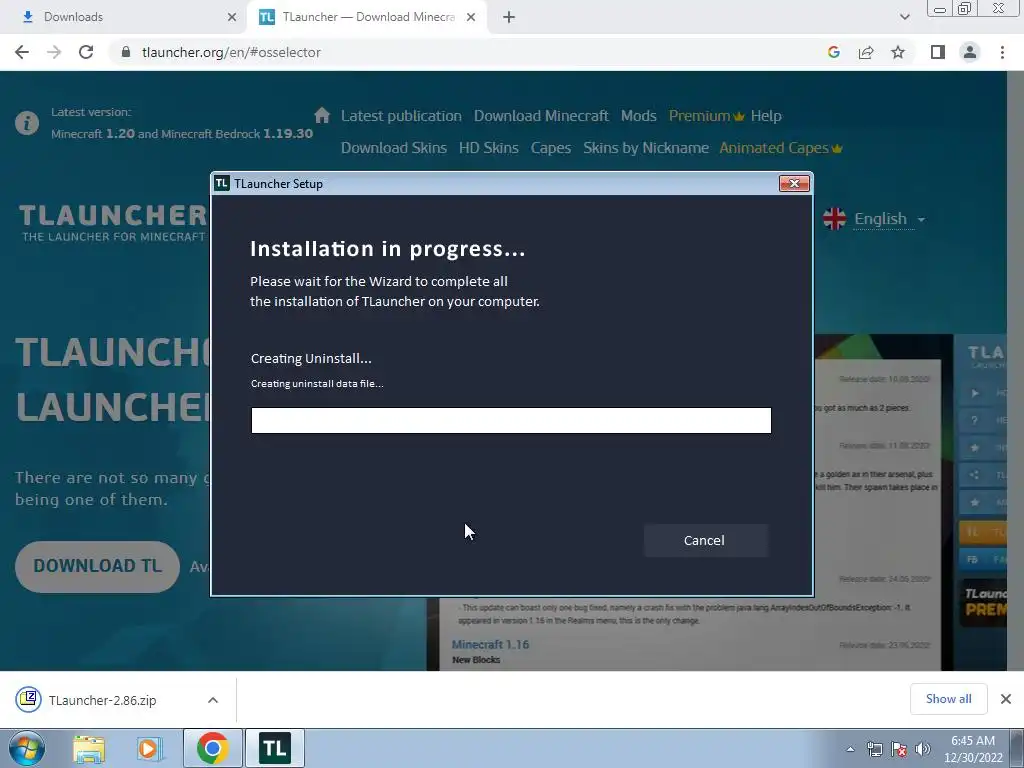This screenshot has height=768, width=1024.
Task: Go back in Chrome browser
Action: point(22,52)
